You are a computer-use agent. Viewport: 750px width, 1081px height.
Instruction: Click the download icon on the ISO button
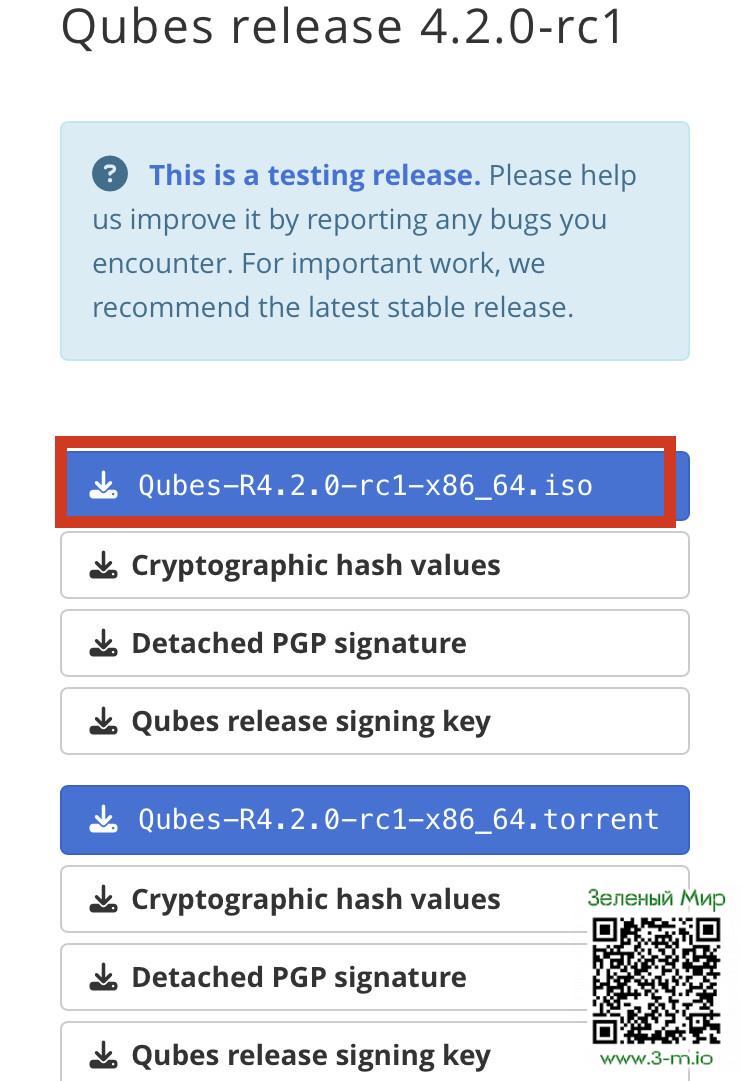coord(103,486)
